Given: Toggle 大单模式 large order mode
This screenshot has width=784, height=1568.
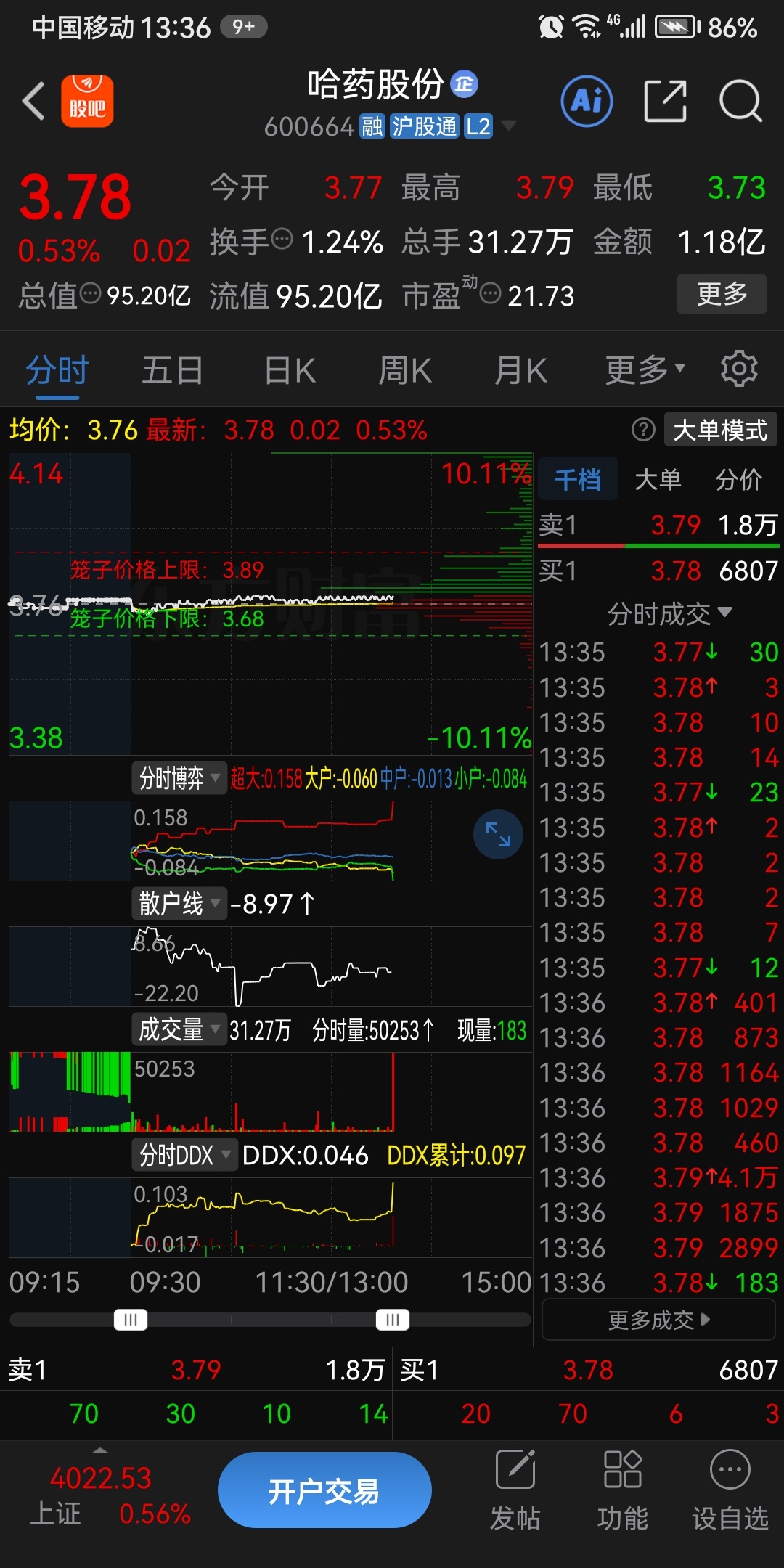Looking at the screenshot, I should [720, 430].
